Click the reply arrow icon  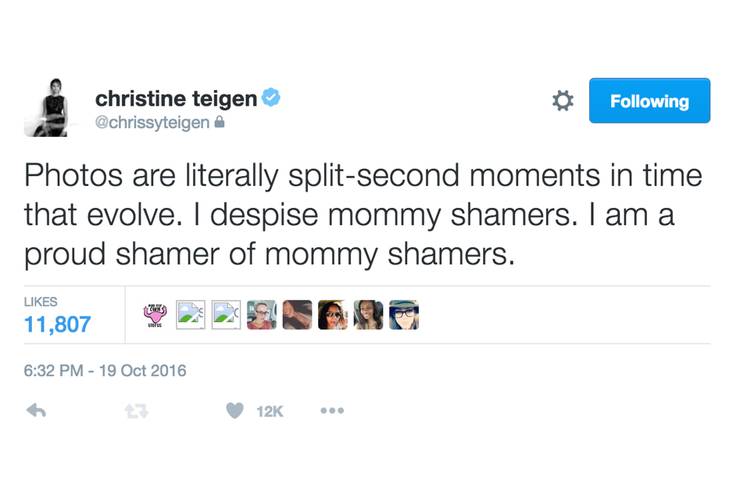point(36,411)
